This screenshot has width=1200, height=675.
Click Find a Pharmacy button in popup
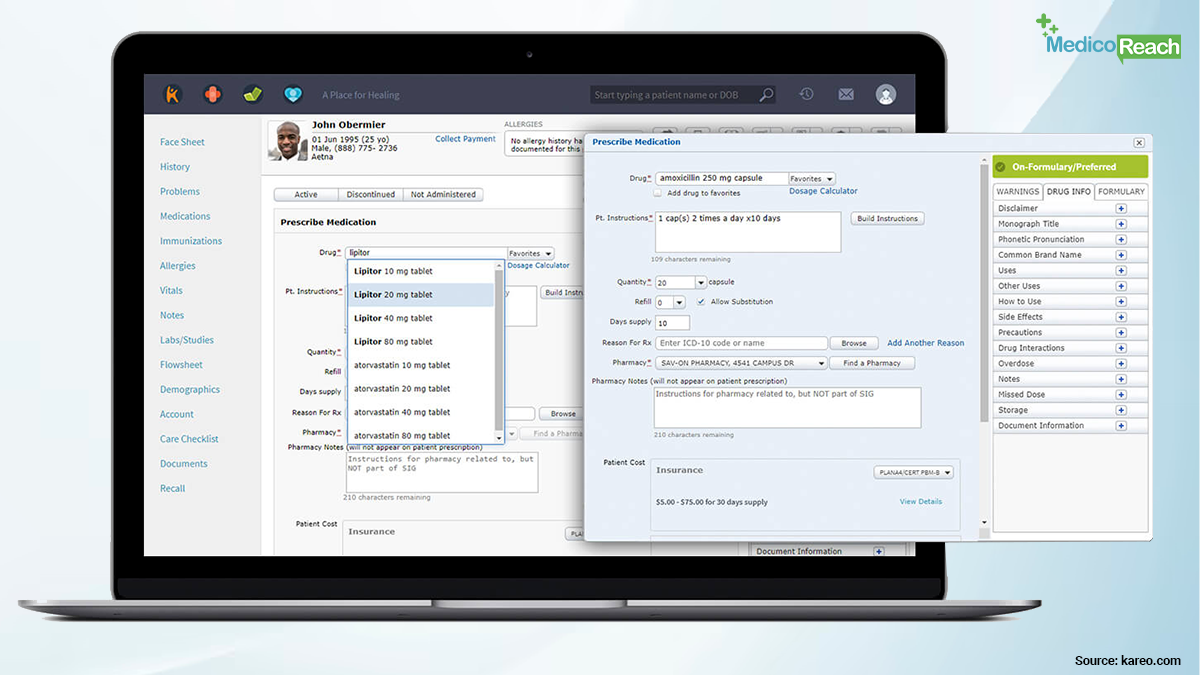pos(872,363)
